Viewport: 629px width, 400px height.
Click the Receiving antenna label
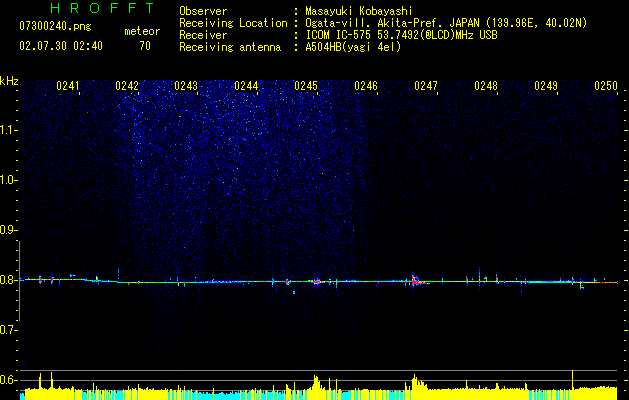tap(230, 47)
